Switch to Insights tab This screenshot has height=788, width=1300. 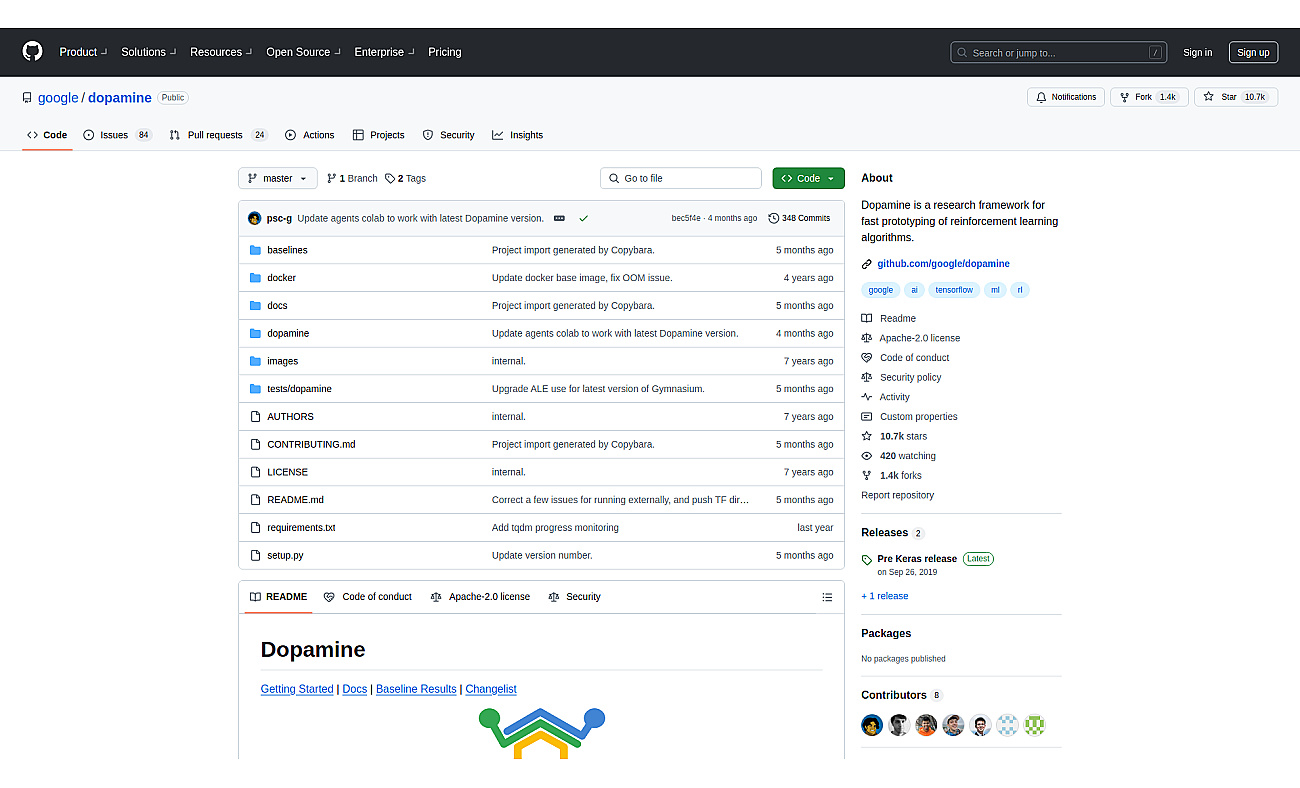(517, 135)
